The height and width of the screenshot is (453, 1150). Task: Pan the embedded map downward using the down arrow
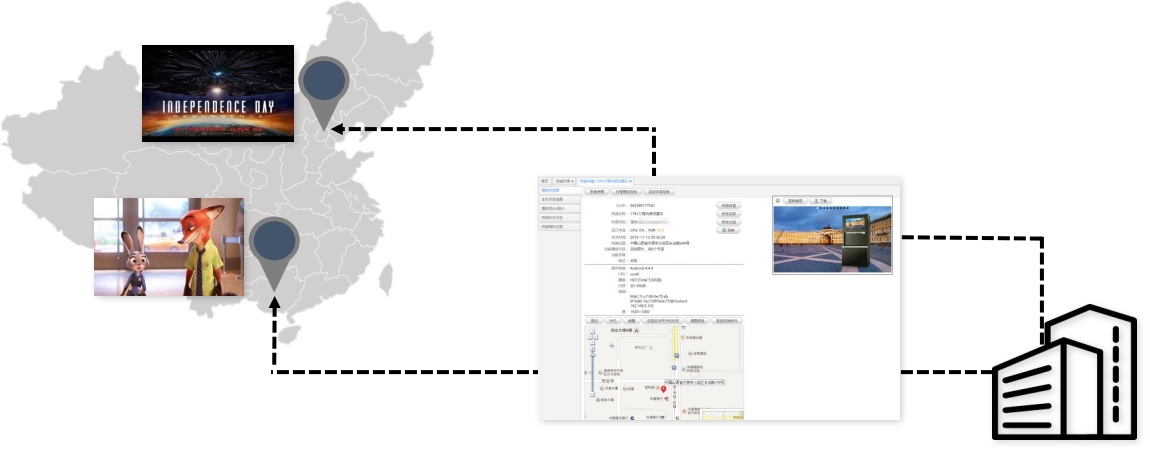pyautogui.click(x=593, y=342)
